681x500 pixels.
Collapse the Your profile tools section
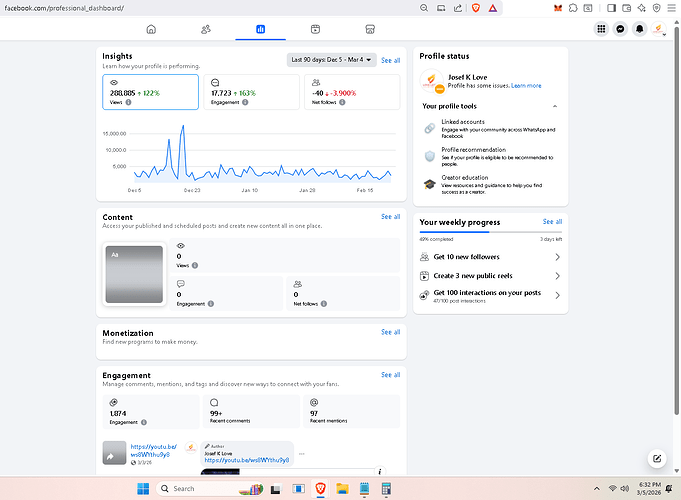click(x=555, y=106)
